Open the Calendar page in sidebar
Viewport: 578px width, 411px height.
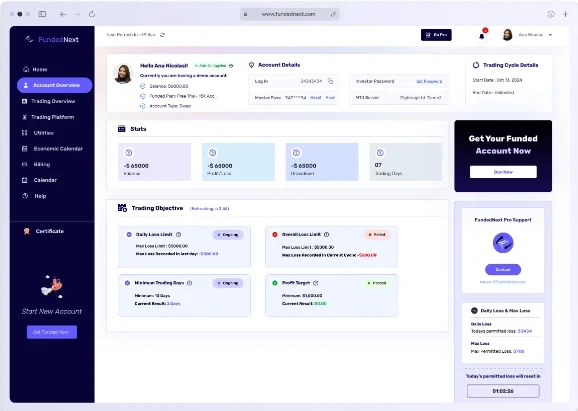tap(39, 180)
